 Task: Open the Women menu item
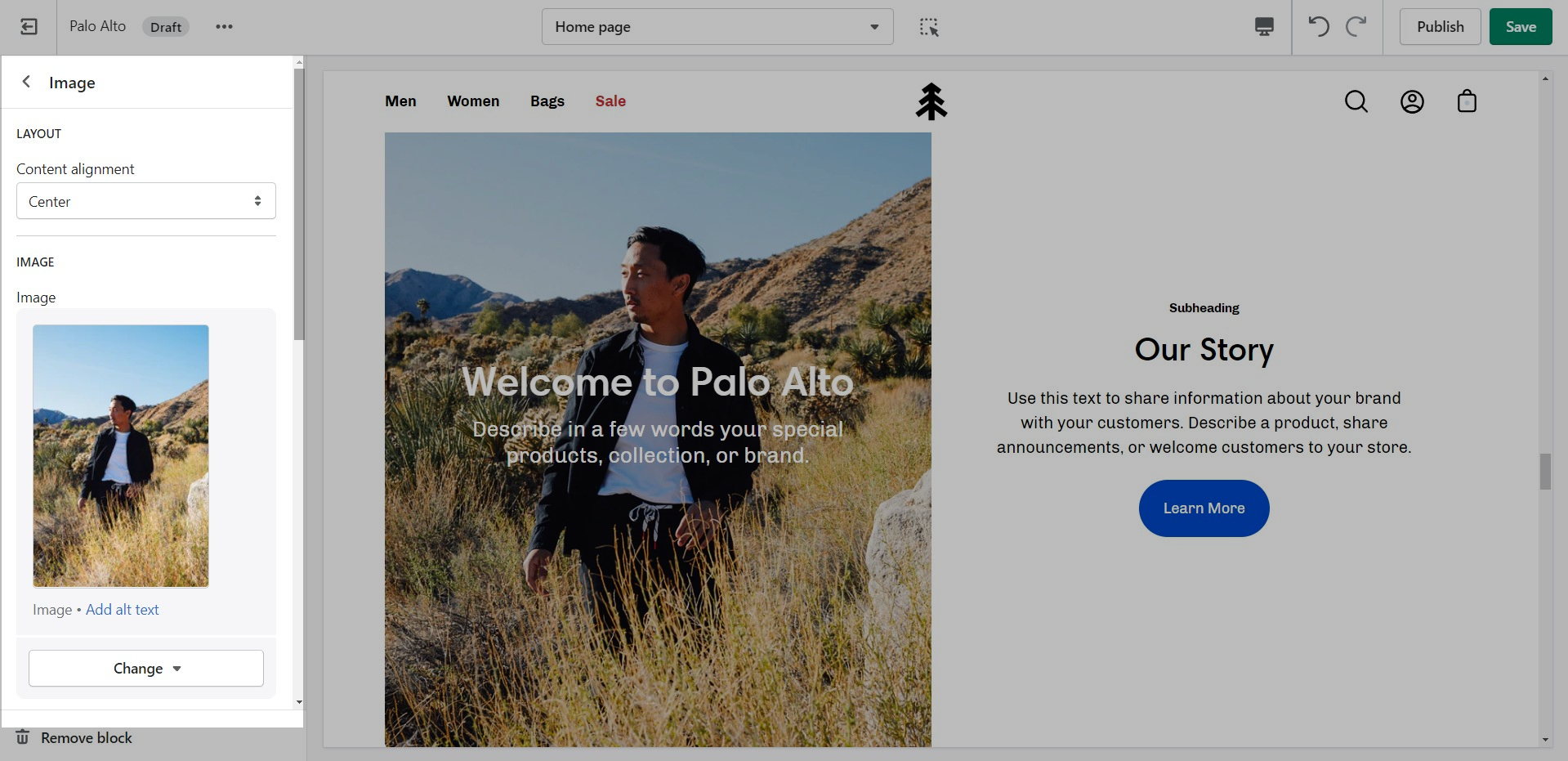point(473,101)
